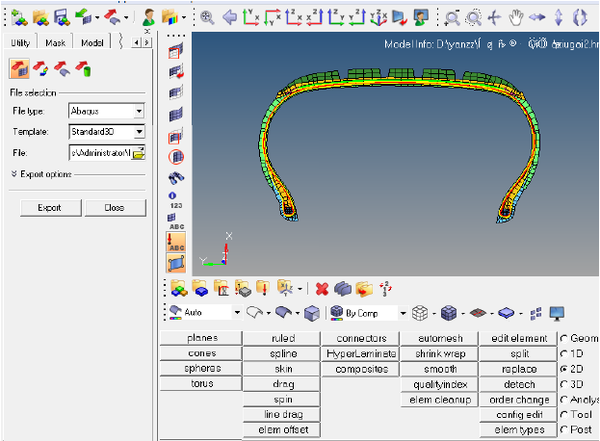The width and height of the screenshot is (600, 441).
Task: Select the Analysis page radio button
Action: [x=563, y=400]
